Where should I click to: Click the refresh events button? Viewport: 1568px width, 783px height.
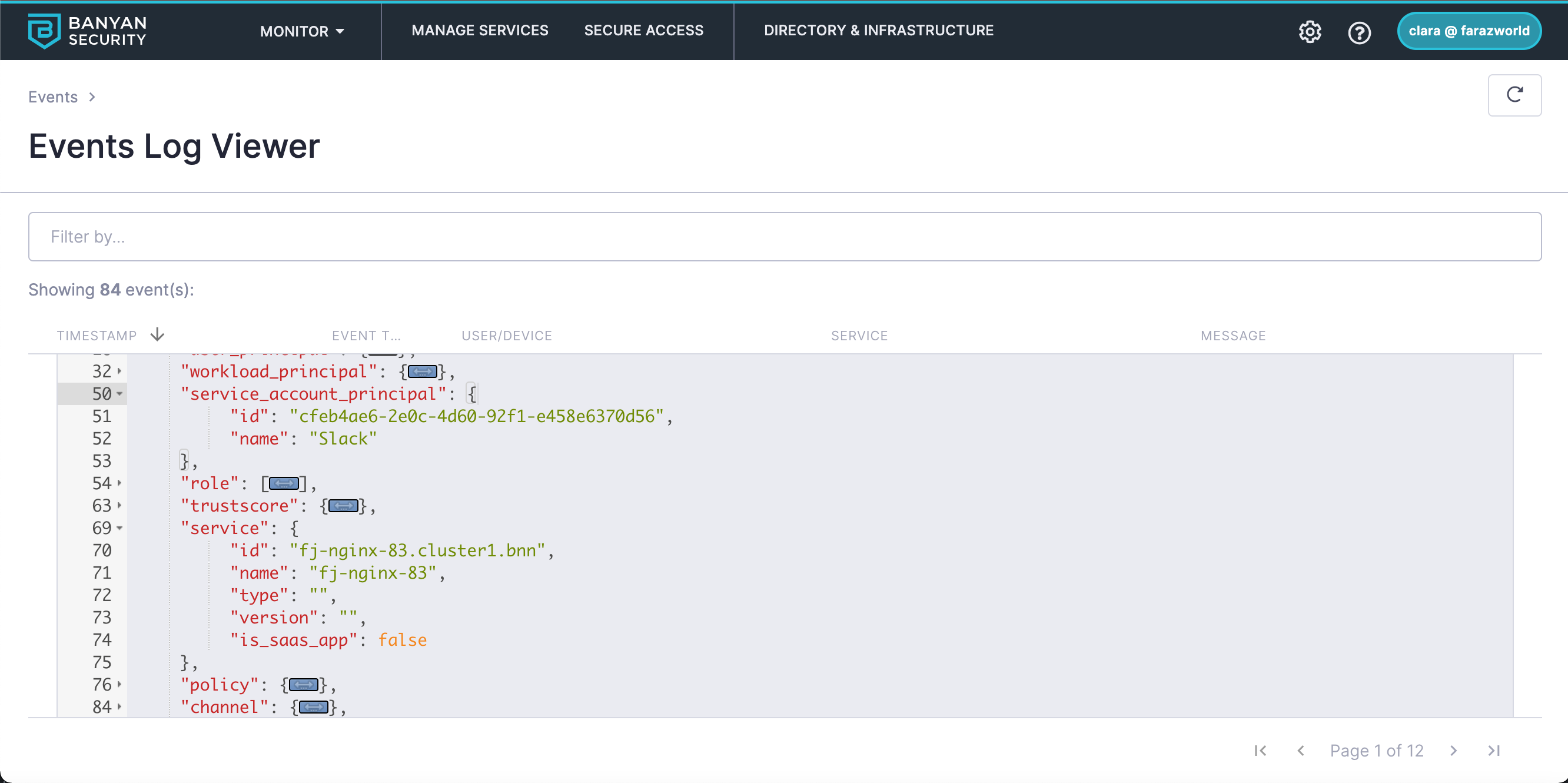(1514, 95)
